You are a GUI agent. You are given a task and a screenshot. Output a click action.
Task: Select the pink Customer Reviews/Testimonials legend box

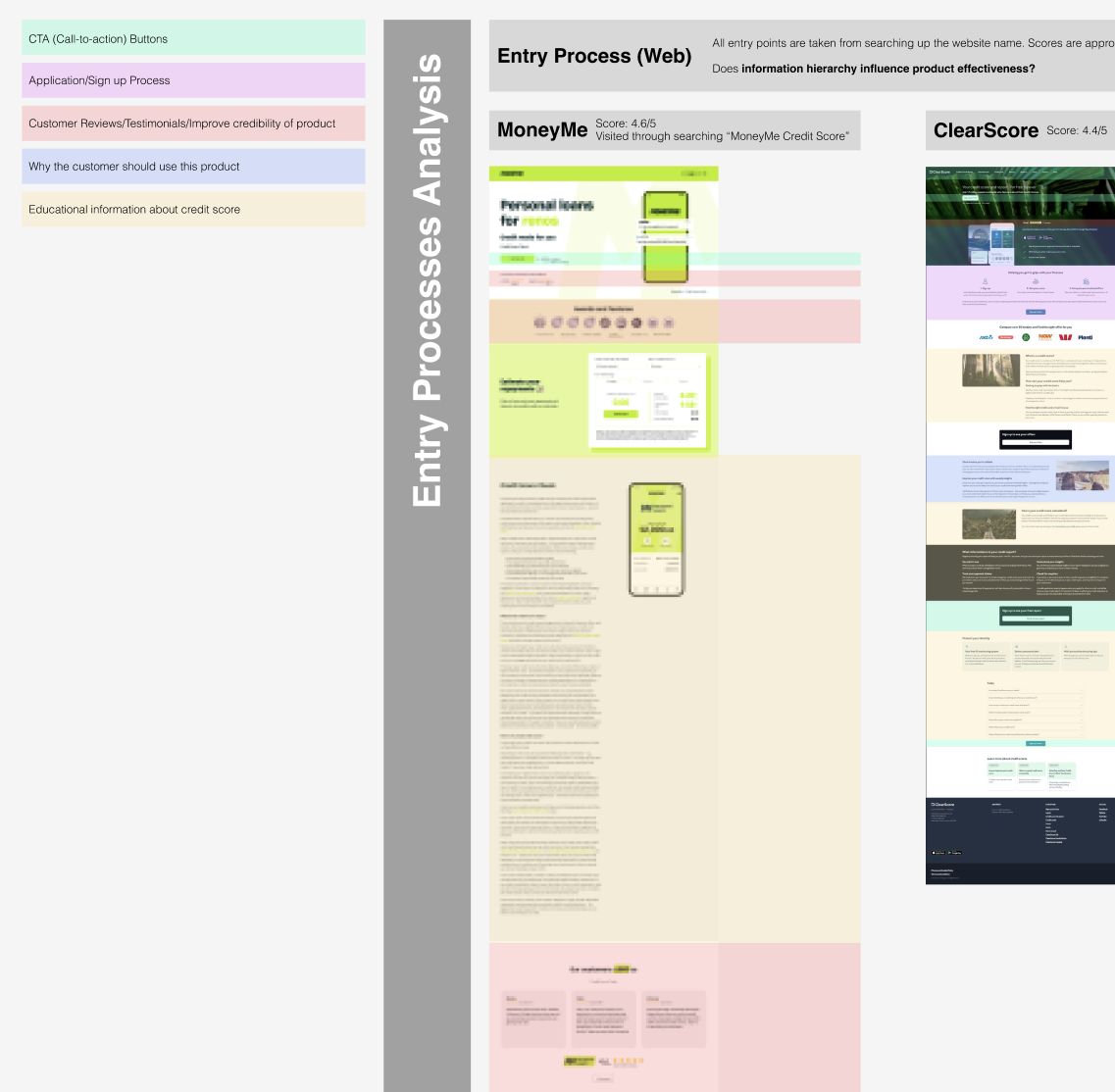pyautogui.click(x=193, y=123)
